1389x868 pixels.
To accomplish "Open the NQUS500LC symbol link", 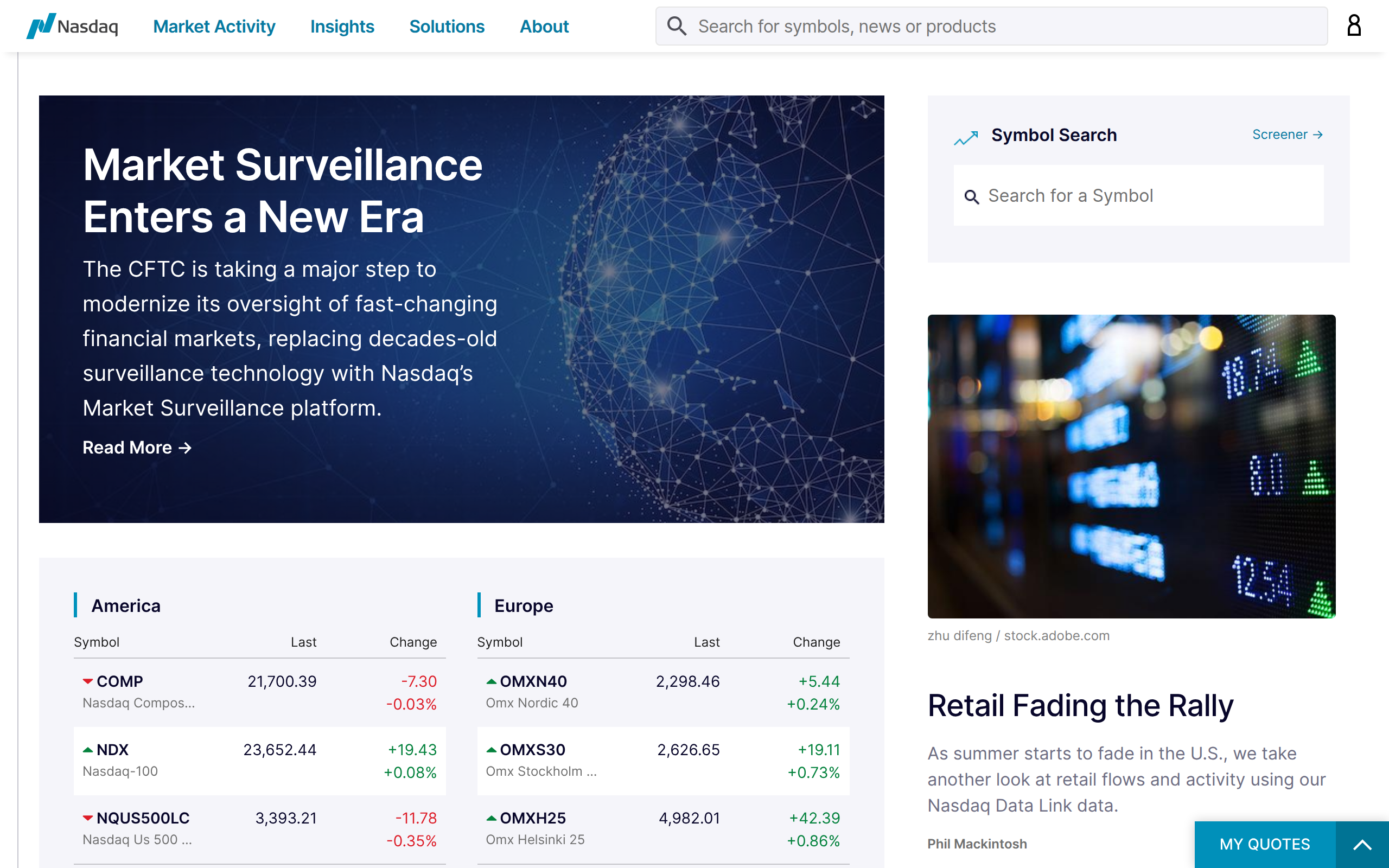I will [143, 818].
